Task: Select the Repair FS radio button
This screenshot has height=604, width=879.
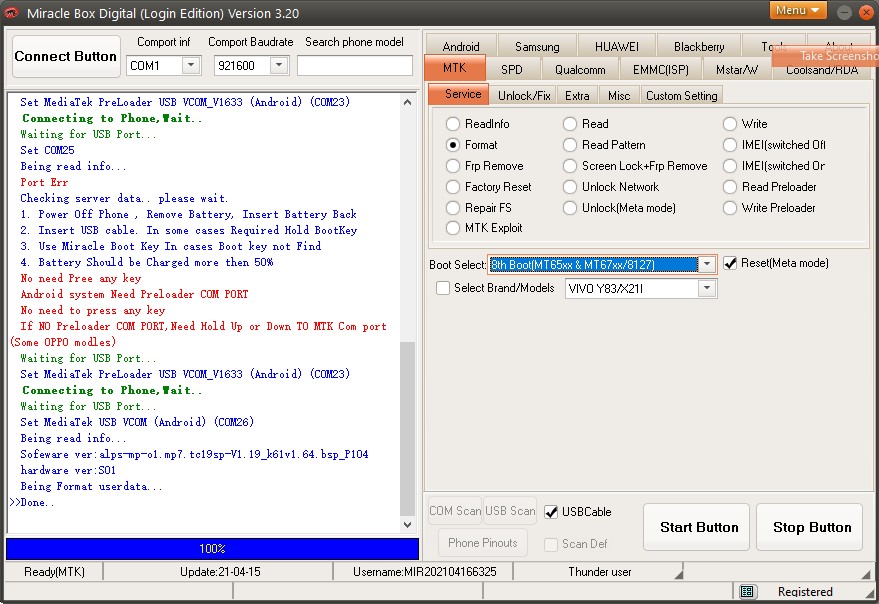Action: (453, 208)
